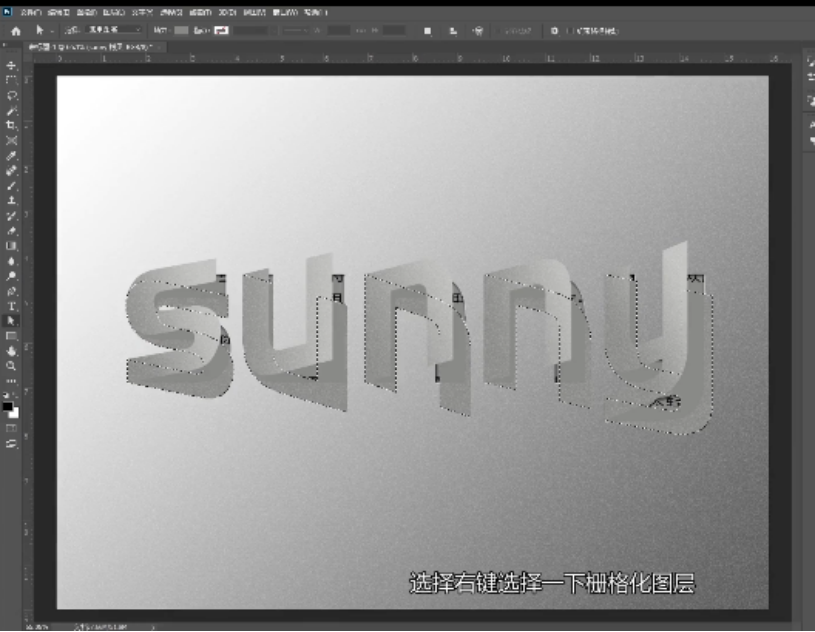
Task: Click the path alignment button
Action: tap(453, 31)
